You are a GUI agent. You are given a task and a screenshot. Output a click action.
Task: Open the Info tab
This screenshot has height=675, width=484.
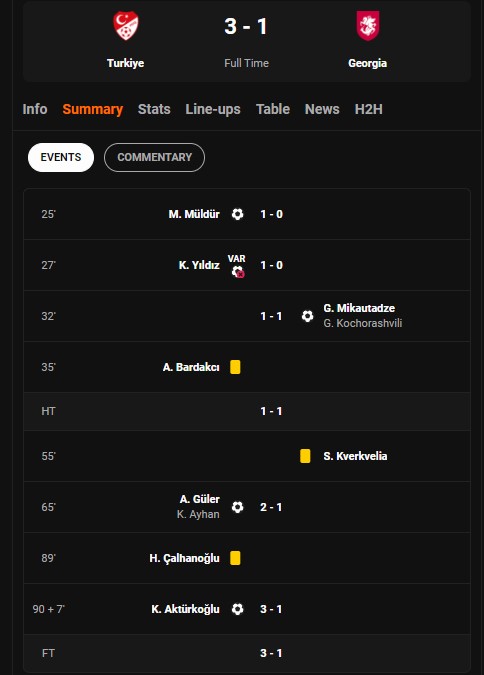(35, 109)
